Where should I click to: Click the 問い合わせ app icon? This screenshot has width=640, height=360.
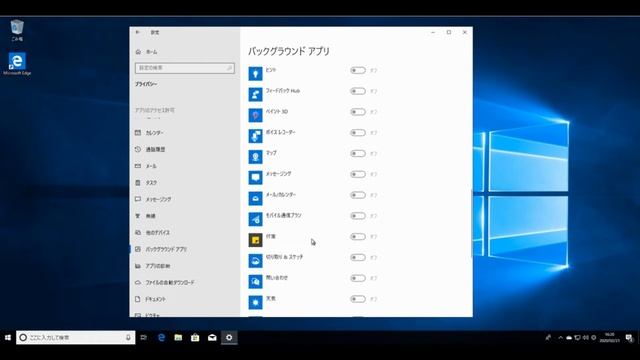click(256, 282)
